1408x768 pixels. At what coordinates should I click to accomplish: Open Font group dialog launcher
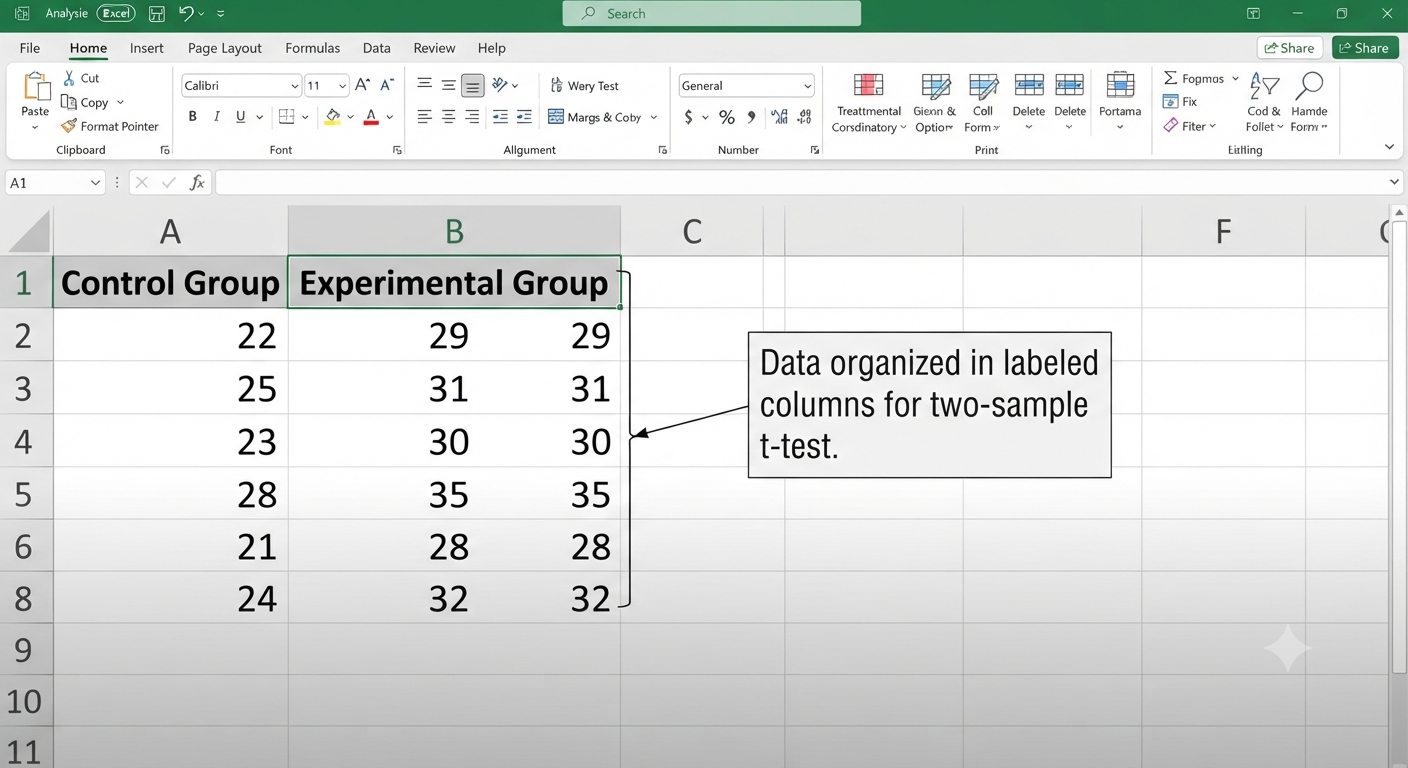pyautogui.click(x=397, y=150)
